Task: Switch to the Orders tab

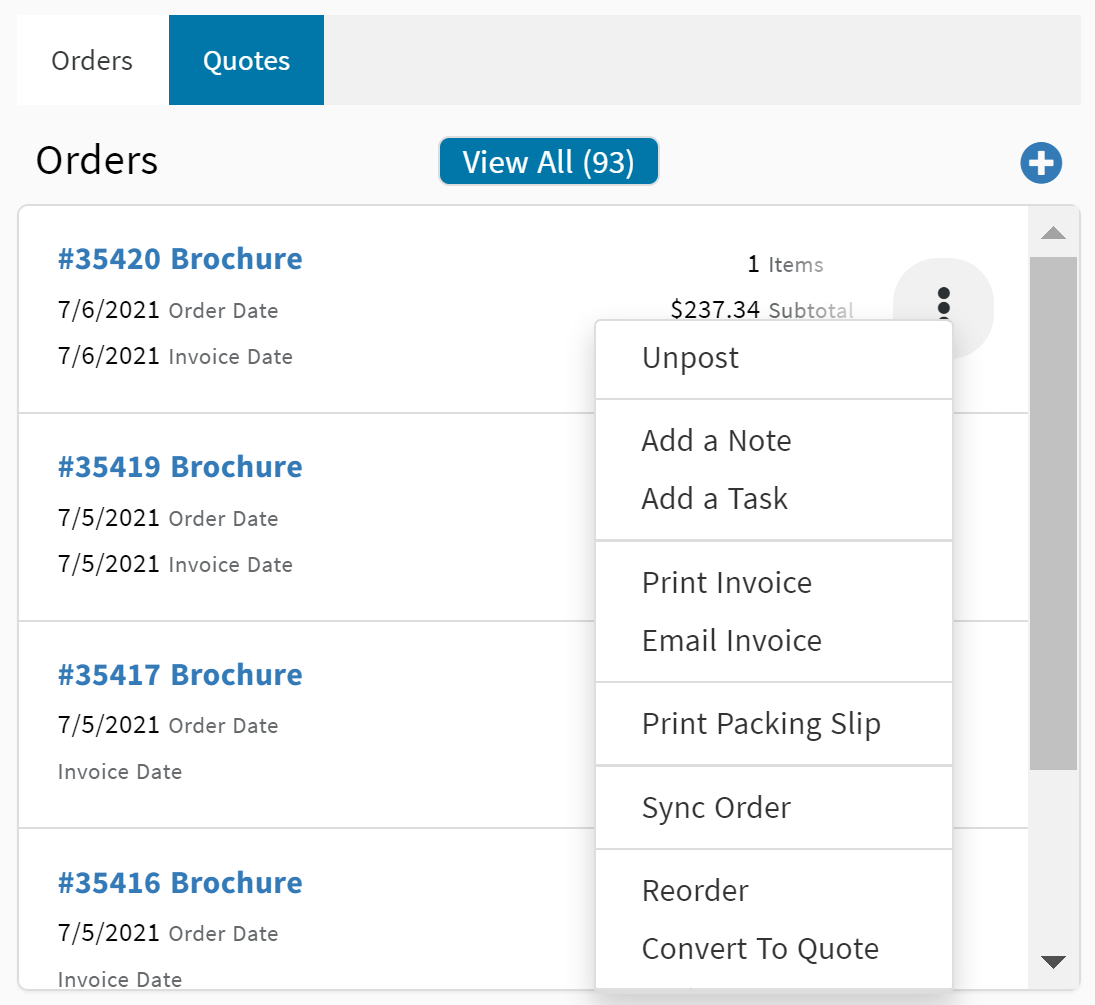Action: [x=92, y=60]
